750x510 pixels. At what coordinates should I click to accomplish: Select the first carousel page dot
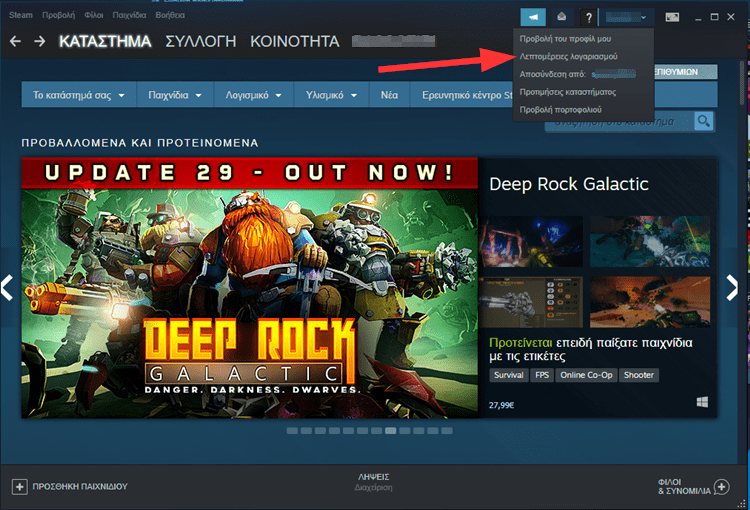coord(292,431)
